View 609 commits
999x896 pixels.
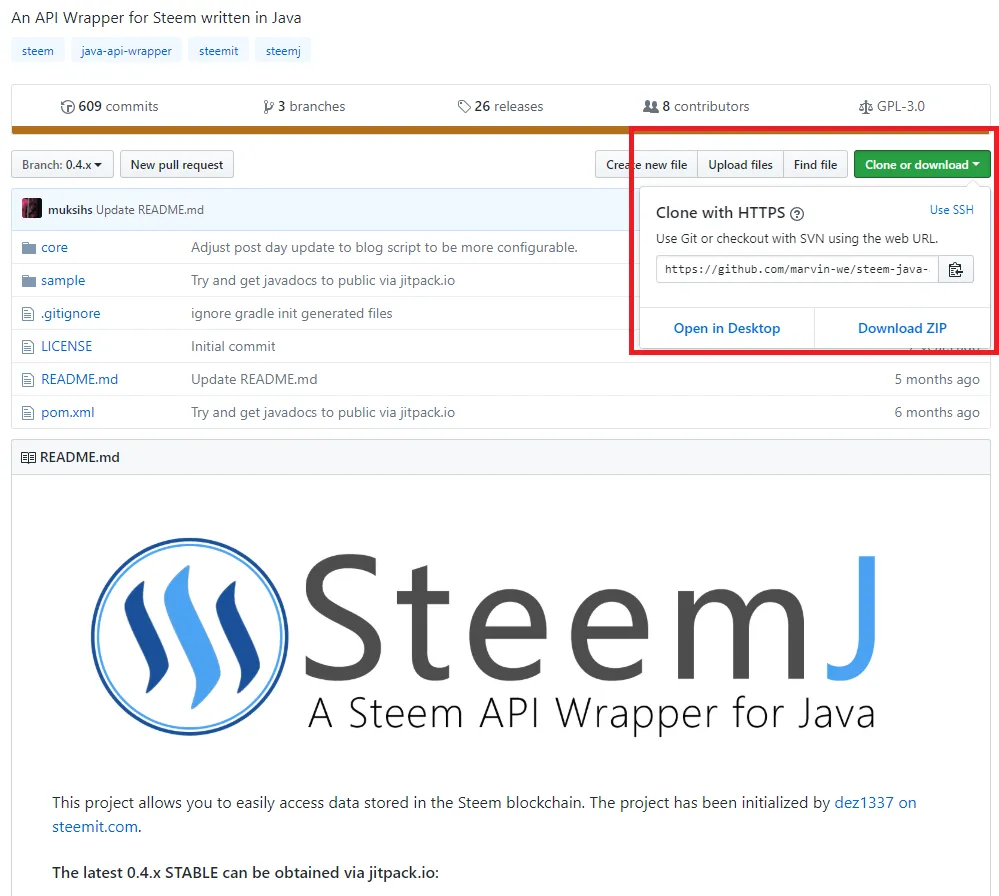(x=110, y=106)
